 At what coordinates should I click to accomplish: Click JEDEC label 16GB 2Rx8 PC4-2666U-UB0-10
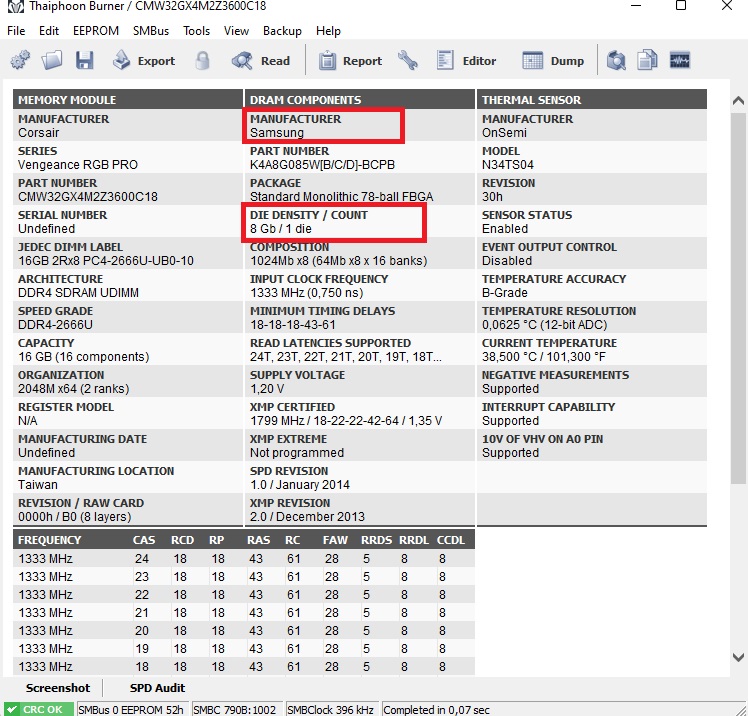click(106, 260)
